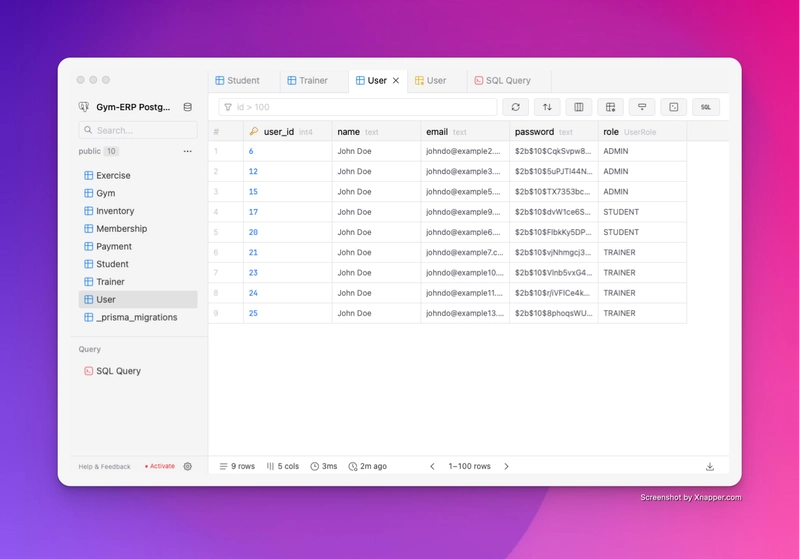Screen dimensions: 800x560
Task: Click the 3ms query time indicator
Action: 324,466
